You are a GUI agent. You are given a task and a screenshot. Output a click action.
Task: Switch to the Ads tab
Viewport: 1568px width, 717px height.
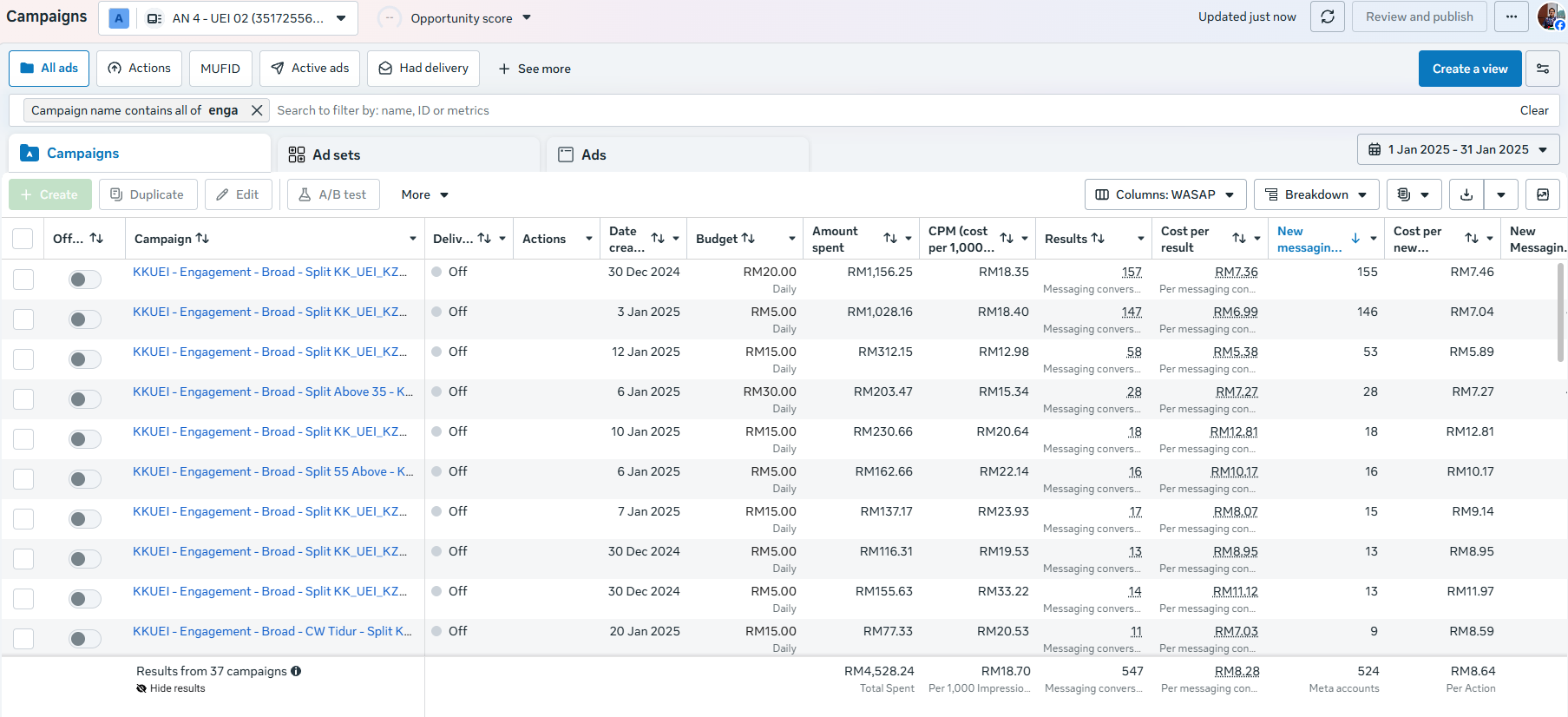678,155
